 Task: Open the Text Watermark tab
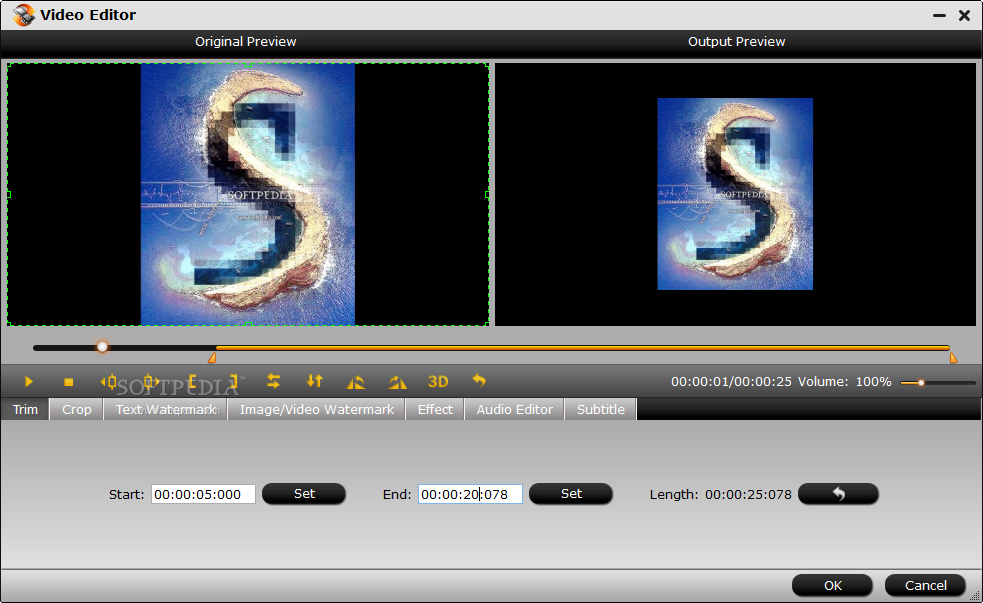point(166,409)
